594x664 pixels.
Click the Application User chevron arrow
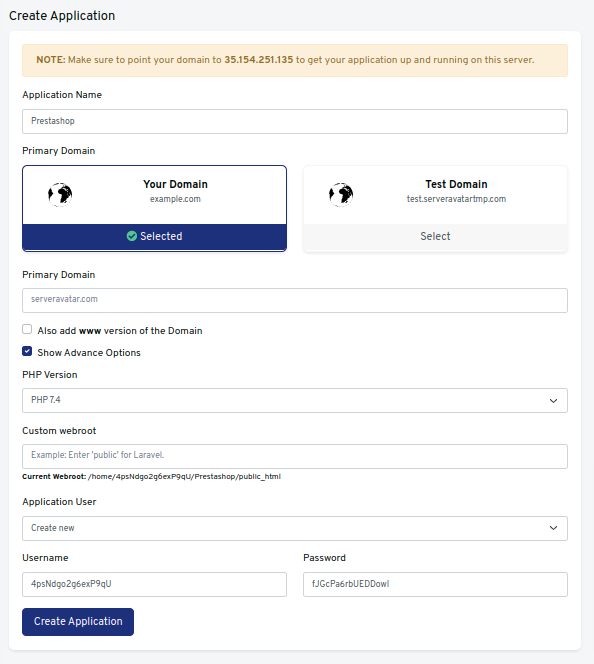pyautogui.click(x=553, y=528)
